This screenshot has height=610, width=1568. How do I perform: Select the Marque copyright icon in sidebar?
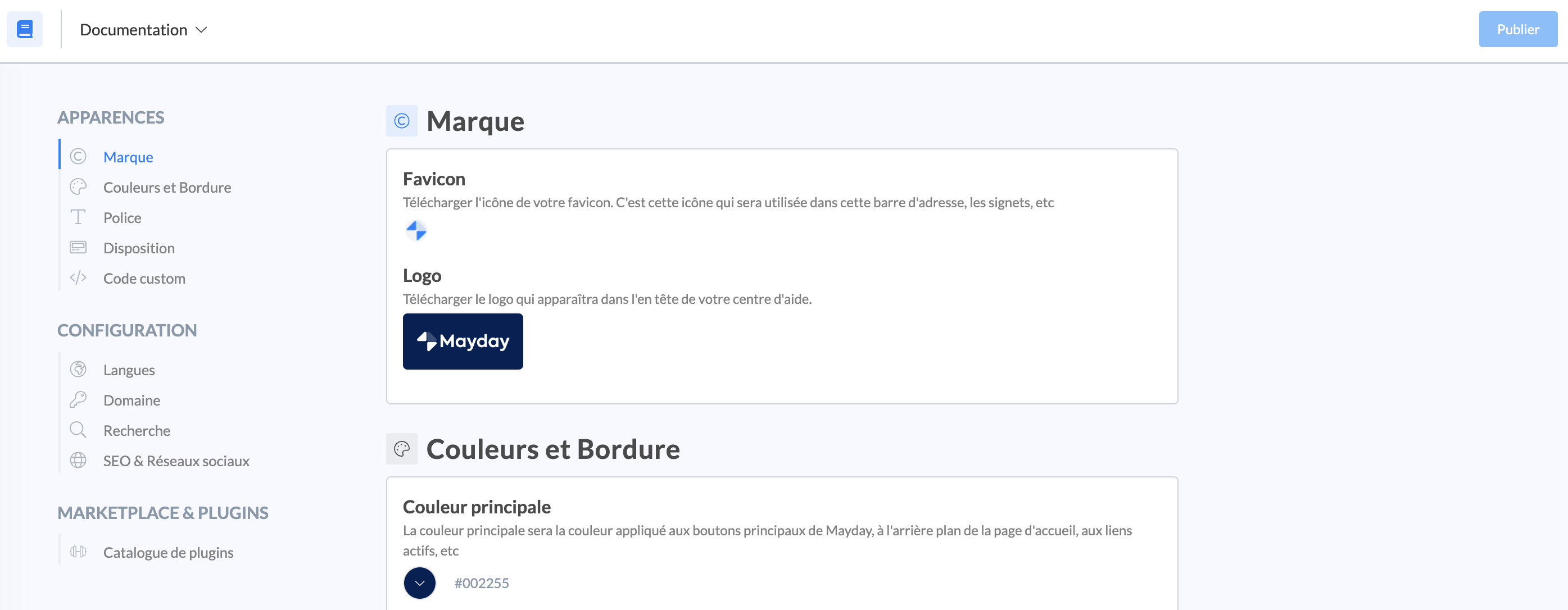coord(78,156)
